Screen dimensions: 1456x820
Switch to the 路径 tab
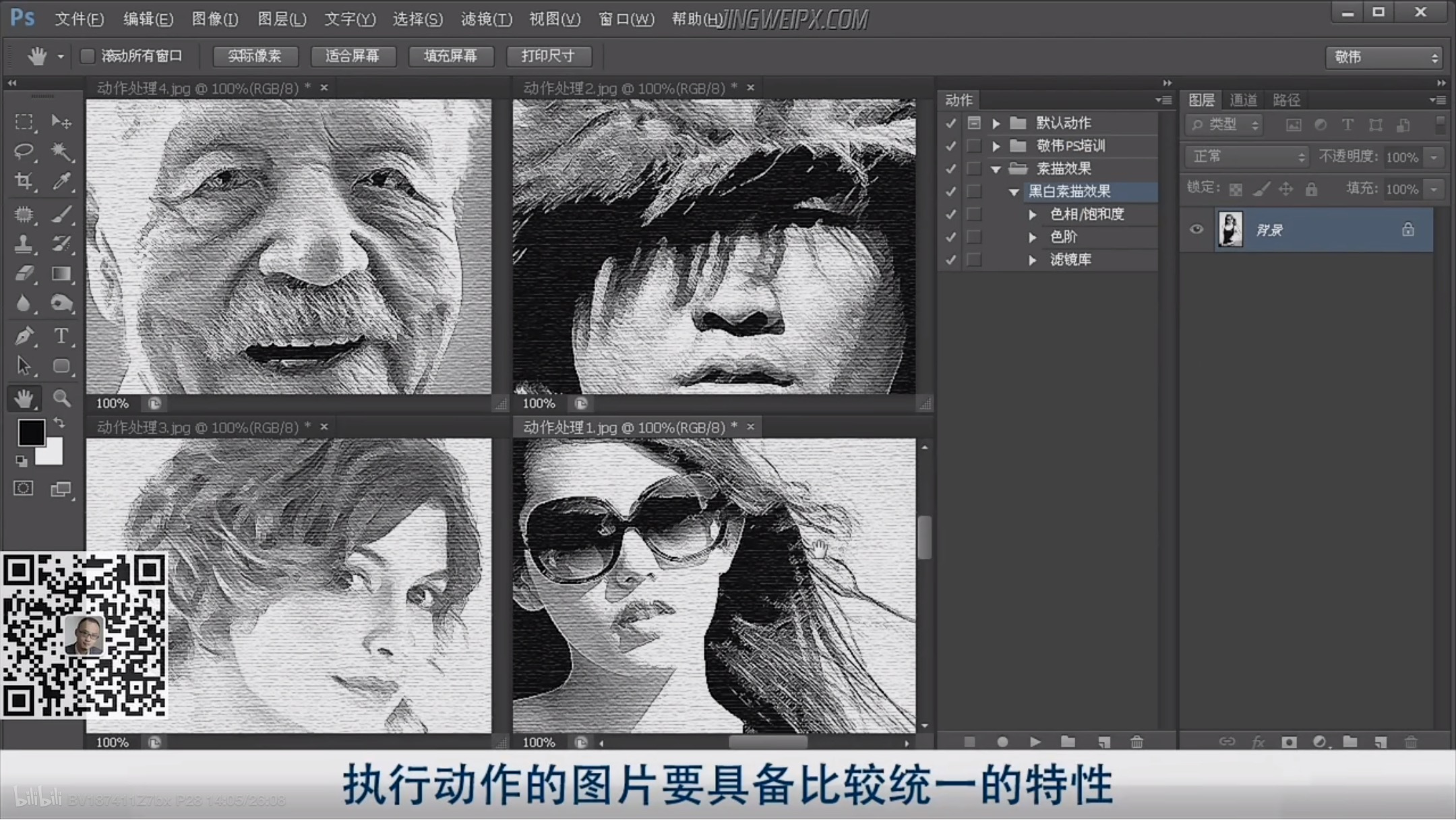[x=1286, y=100]
